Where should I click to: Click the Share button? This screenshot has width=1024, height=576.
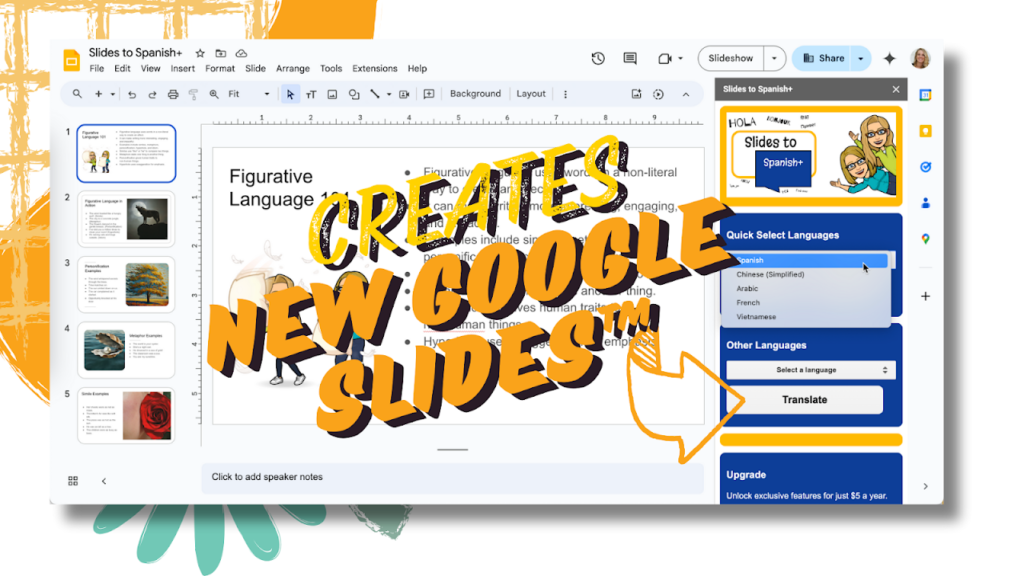click(823, 58)
